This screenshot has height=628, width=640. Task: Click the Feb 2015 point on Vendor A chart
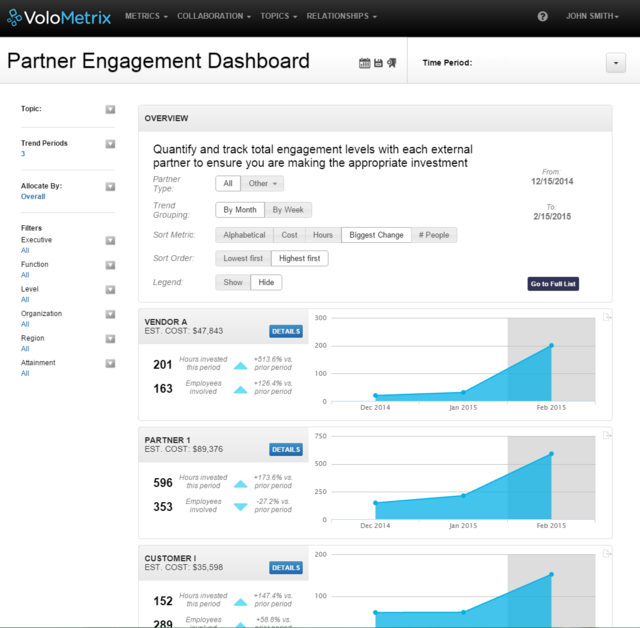[x=551, y=346]
